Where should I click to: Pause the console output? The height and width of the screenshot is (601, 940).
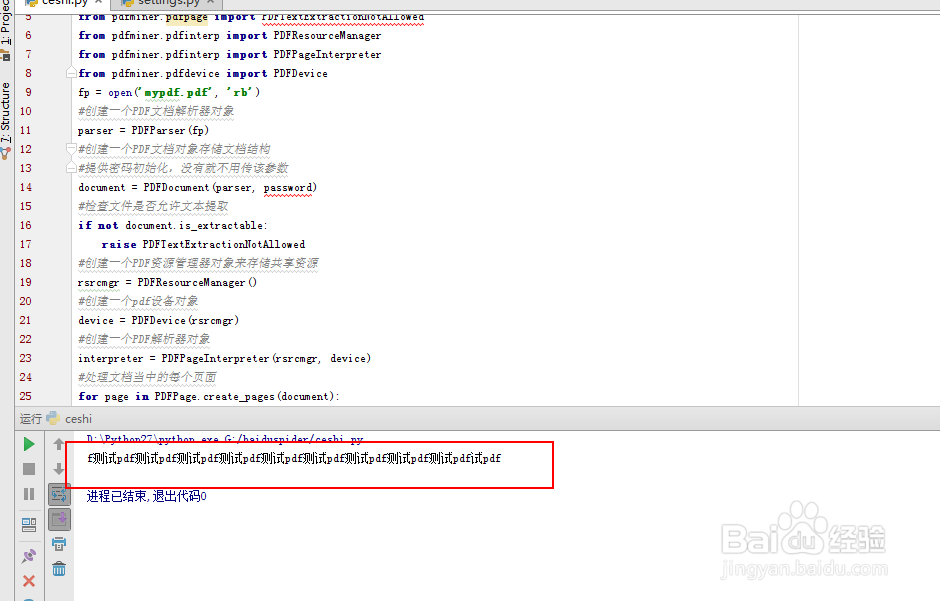click(29, 493)
